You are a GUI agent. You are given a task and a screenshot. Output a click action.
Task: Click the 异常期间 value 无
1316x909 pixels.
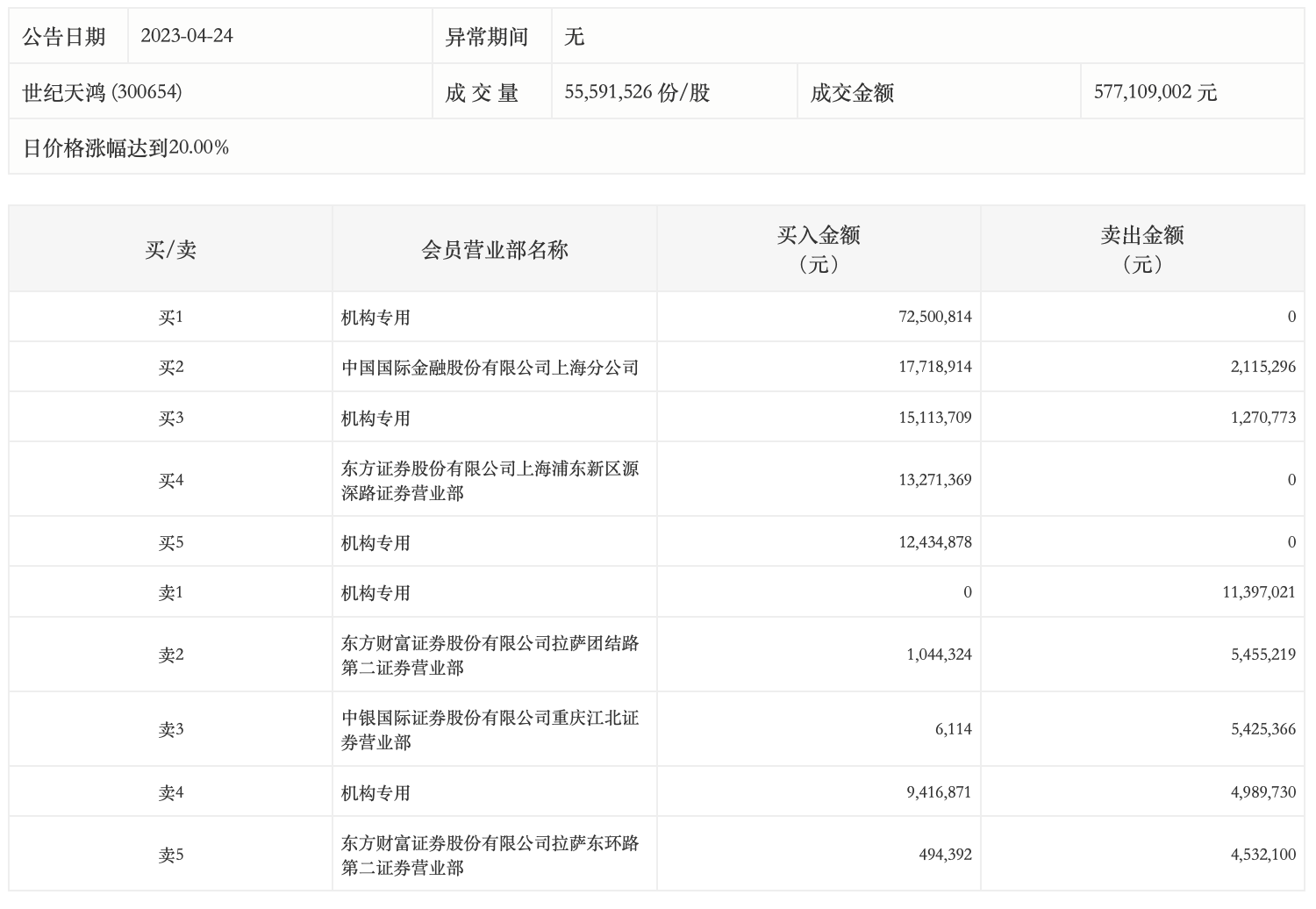(575, 37)
